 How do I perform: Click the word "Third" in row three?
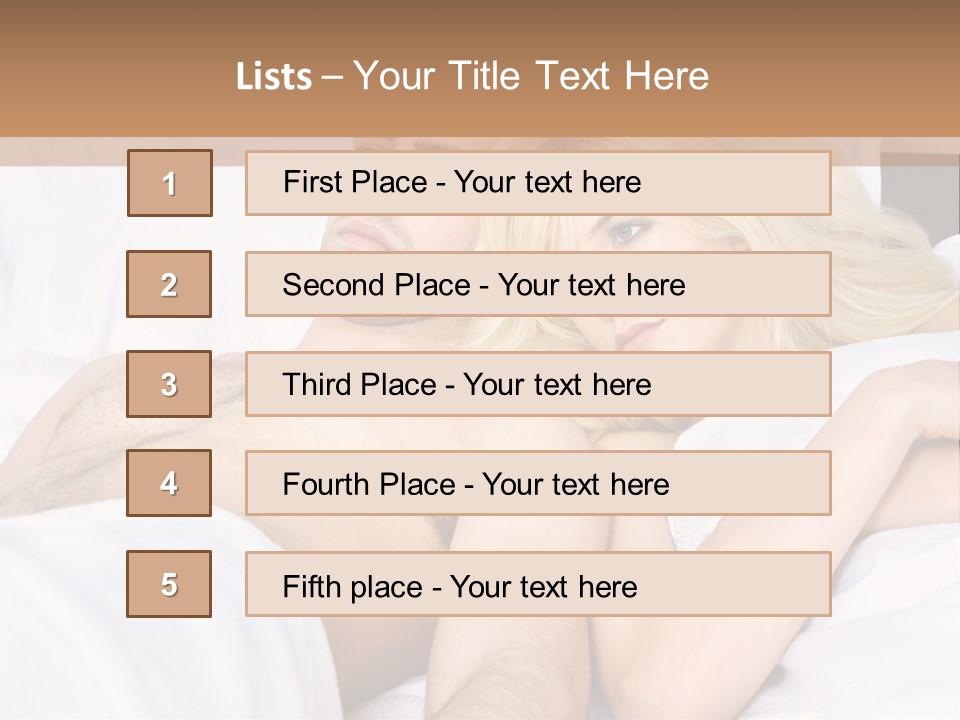316,385
